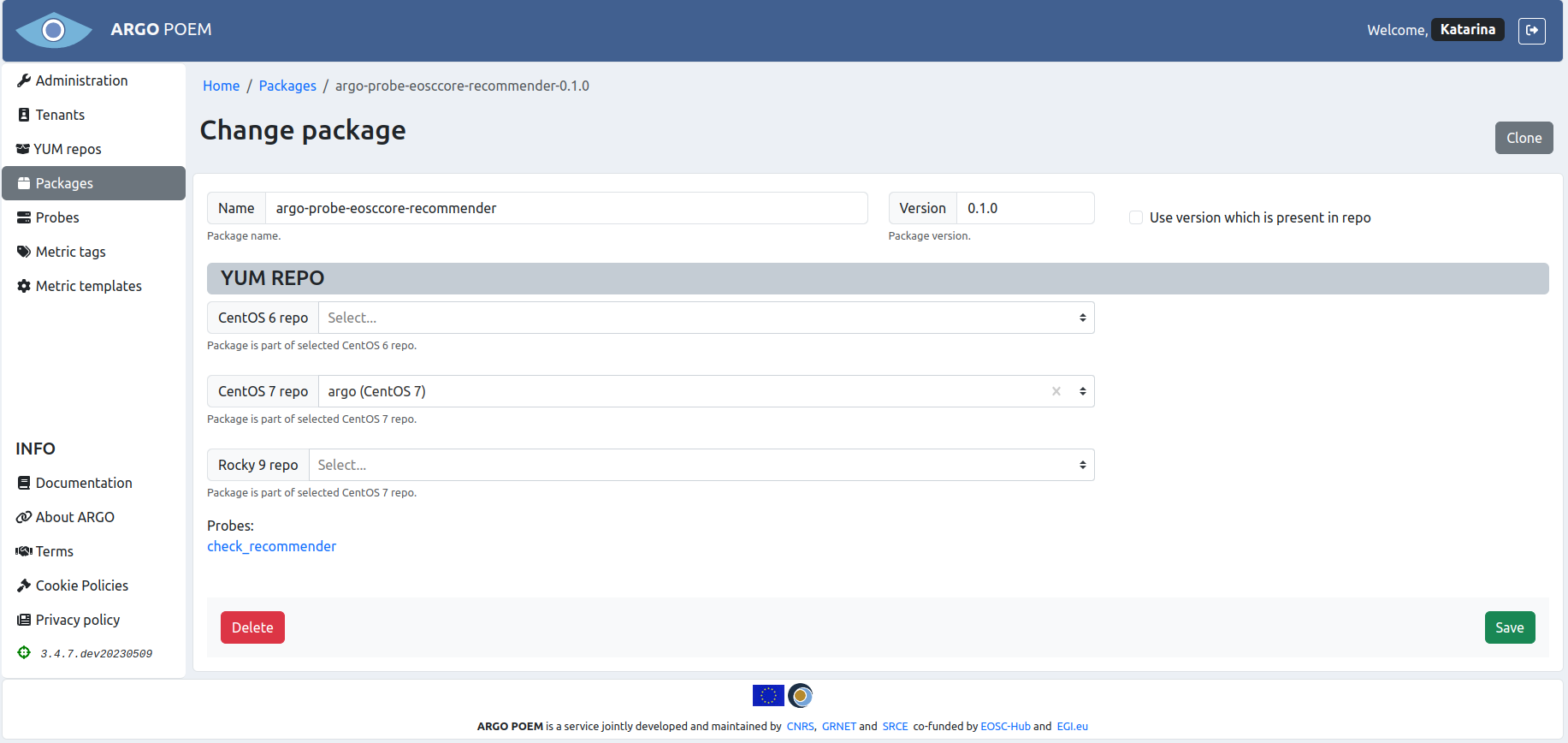Image resolution: width=1568 pixels, height=743 pixels.
Task: Open the CNRS footer link
Action: pyautogui.click(x=800, y=726)
